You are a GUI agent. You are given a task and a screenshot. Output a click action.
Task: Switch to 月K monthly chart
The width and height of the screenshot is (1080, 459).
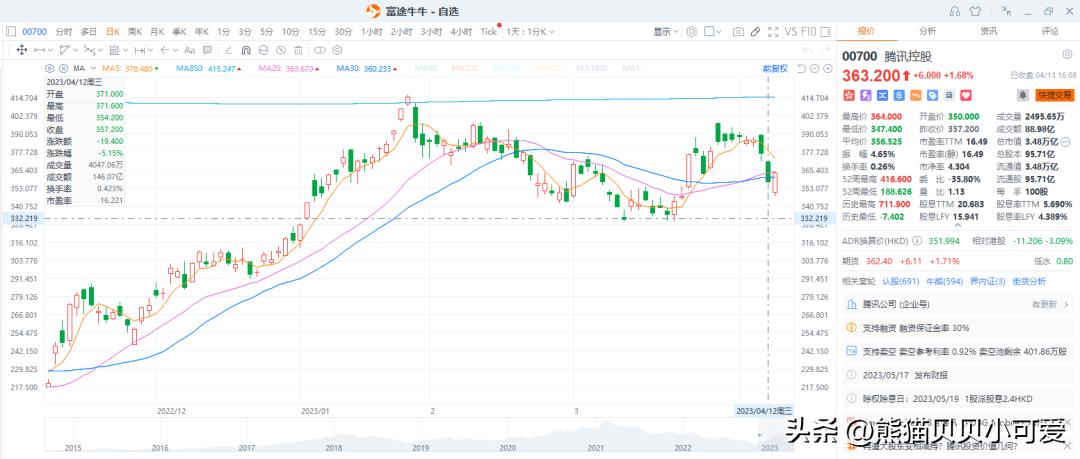157,32
